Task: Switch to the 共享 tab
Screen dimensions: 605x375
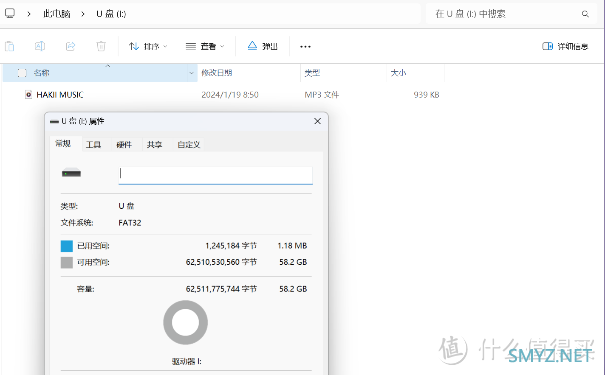Action: point(154,145)
